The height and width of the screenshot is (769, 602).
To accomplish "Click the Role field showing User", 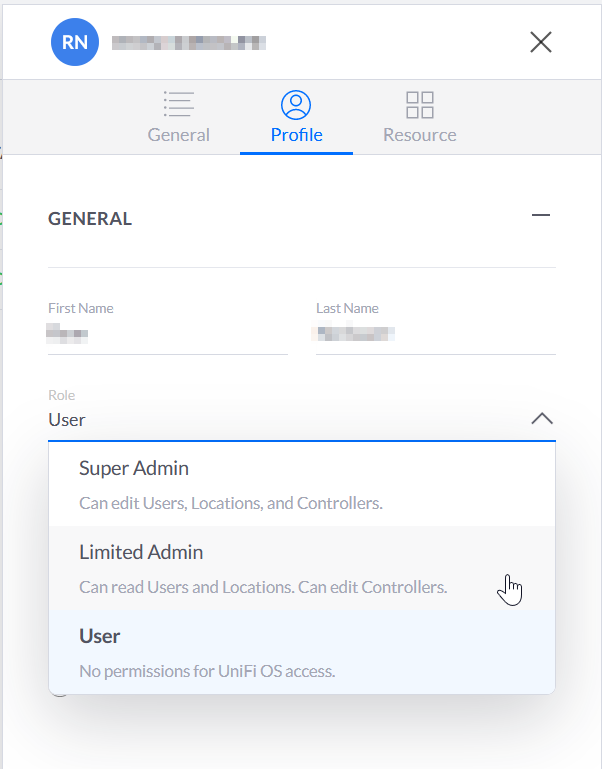I will tap(302, 420).
